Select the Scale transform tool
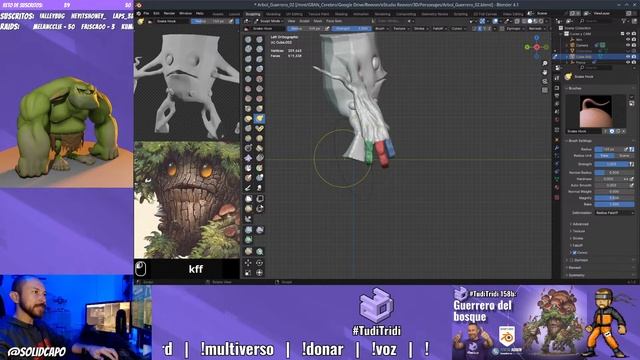The image size is (640, 360). tap(248, 273)
